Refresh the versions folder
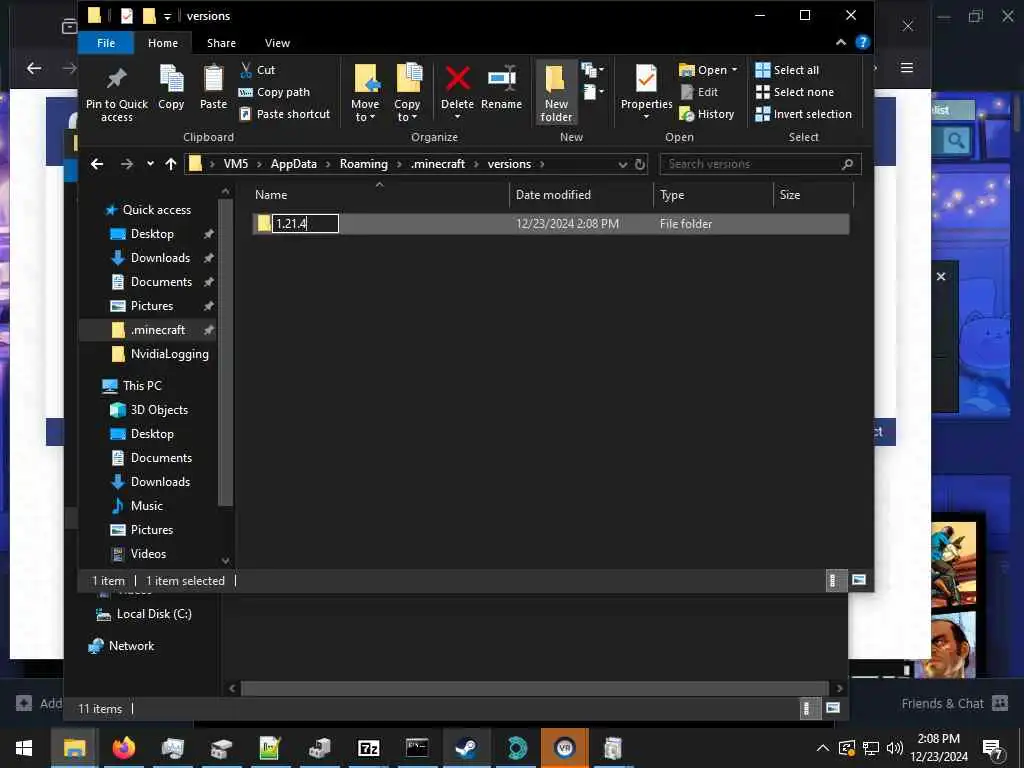The width and height of the screenshot is (1024, 768). (640, 164)
